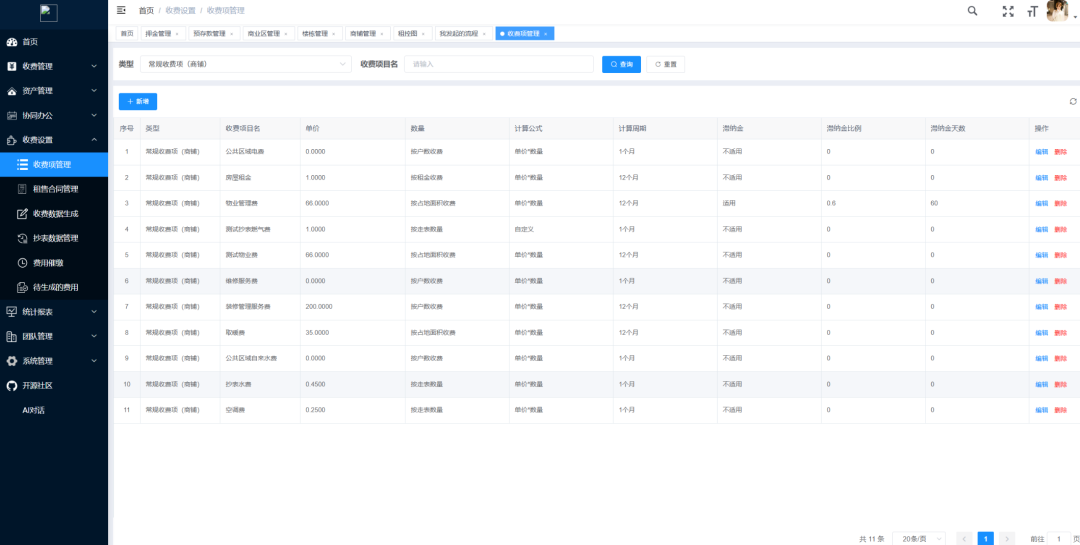Image resolution: width=1080 pixels, height=545 pixels.
Task: Close the active 收费项管理 tab
Action: pos(546,34)
